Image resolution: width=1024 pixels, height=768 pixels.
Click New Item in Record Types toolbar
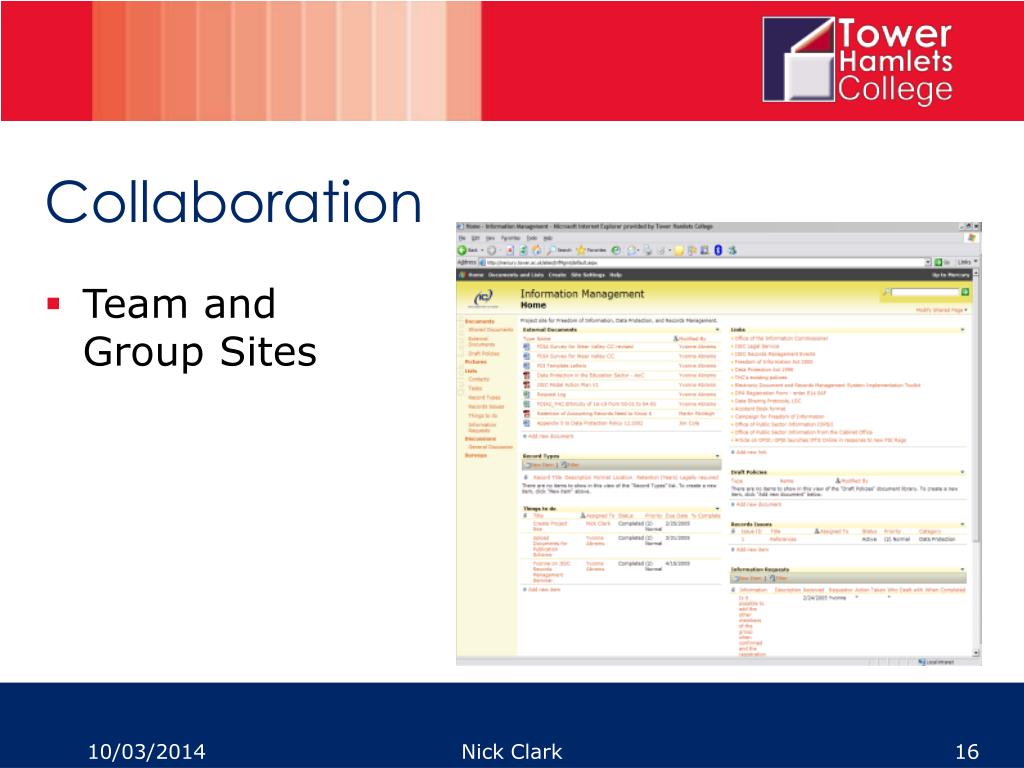pos(539,465)
